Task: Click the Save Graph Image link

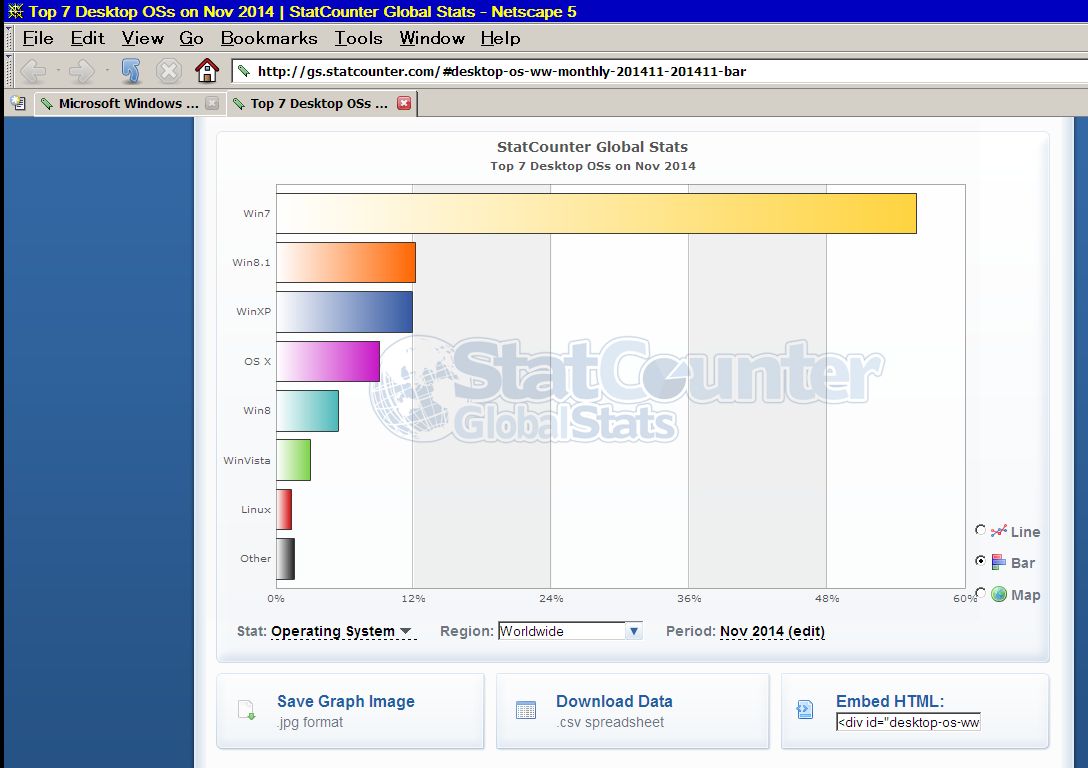Action: pos(346,701)
